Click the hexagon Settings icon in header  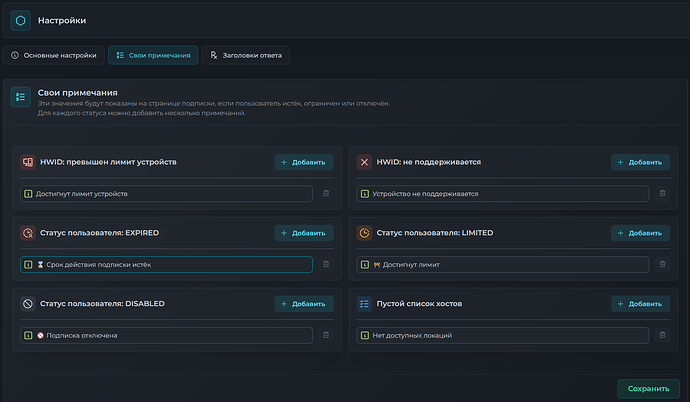tap(20, 21)
